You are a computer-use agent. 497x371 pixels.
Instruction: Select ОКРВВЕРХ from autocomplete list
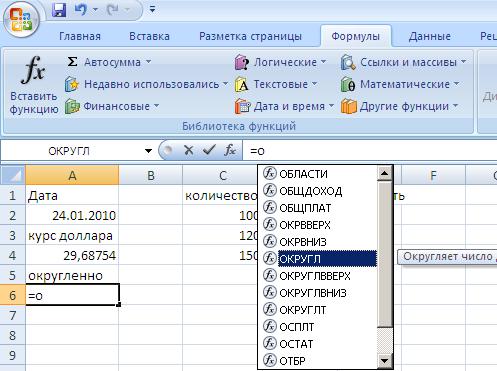coord(320,225)
